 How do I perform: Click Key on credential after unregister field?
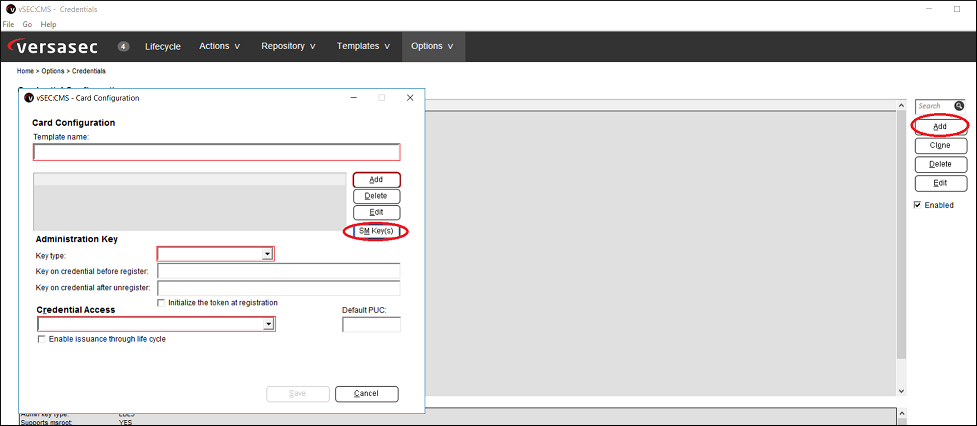[x=279, y=288]
